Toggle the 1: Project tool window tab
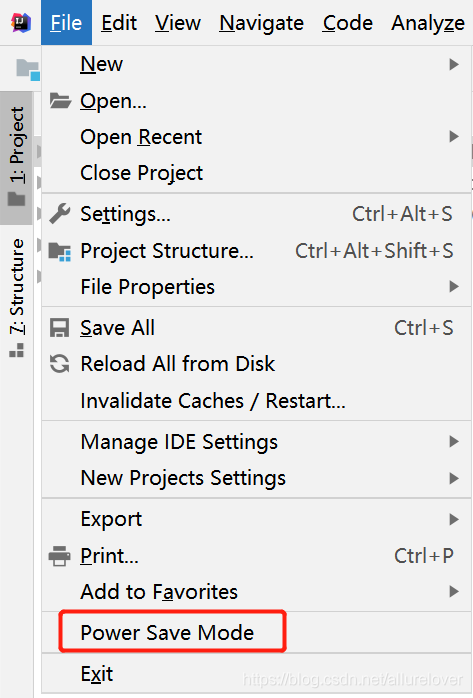Screen dimensions: 473x698 (17, 158)
